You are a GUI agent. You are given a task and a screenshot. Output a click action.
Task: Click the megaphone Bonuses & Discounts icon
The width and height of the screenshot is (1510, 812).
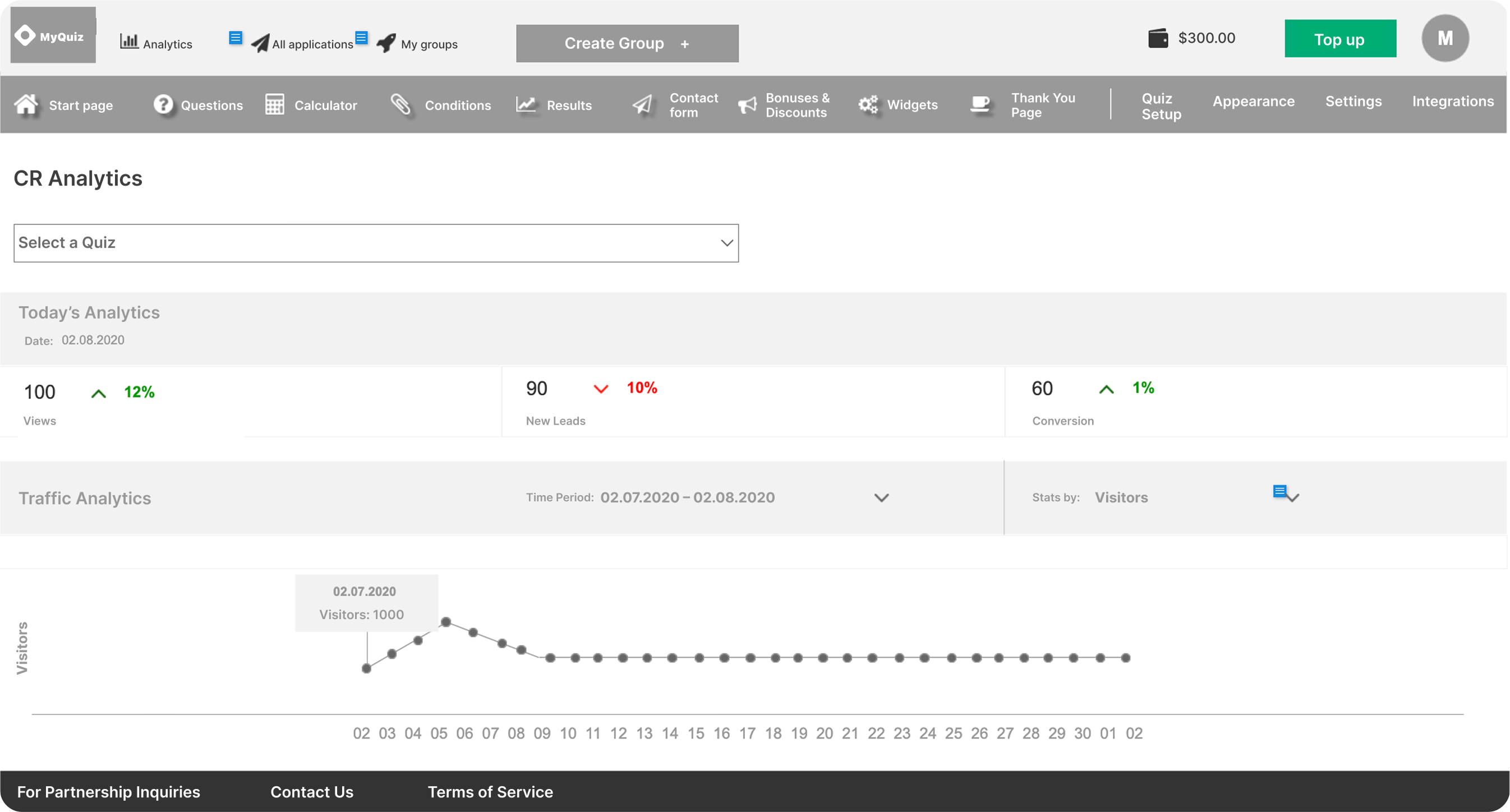click(747, 105)
